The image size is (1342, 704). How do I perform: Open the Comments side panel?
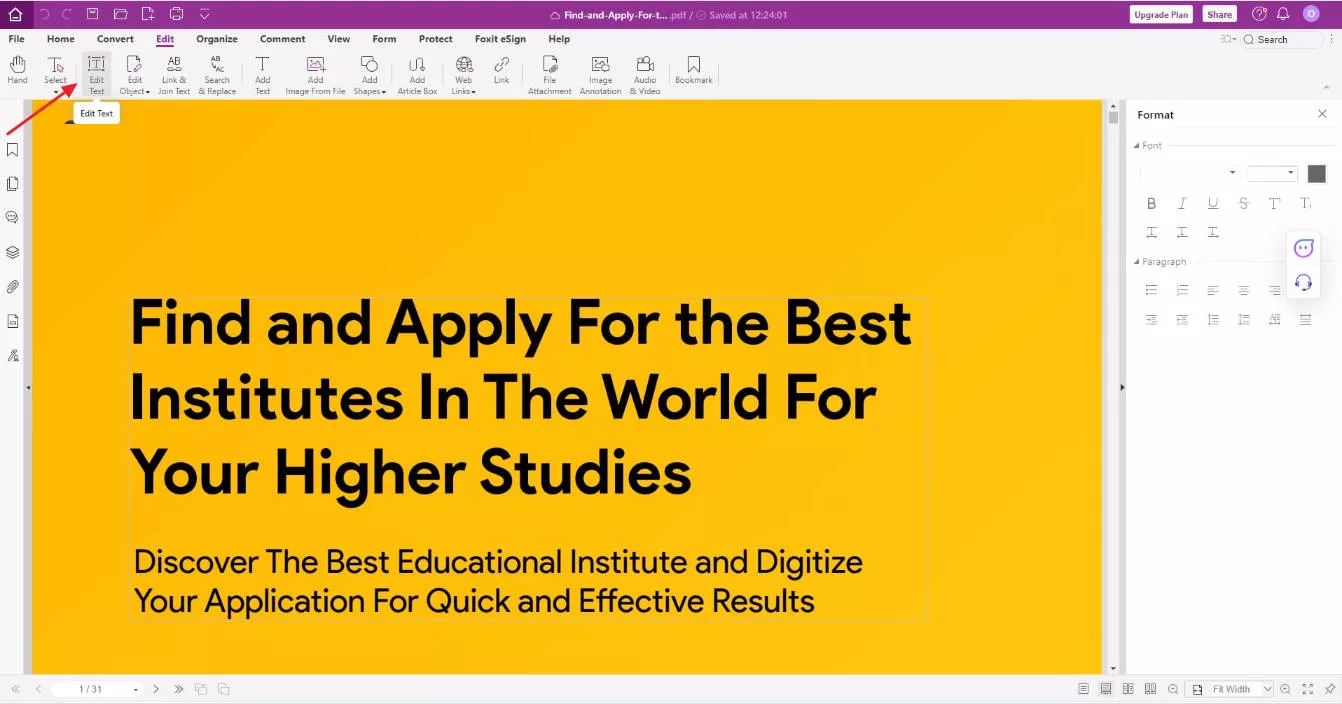pos(13,217)
